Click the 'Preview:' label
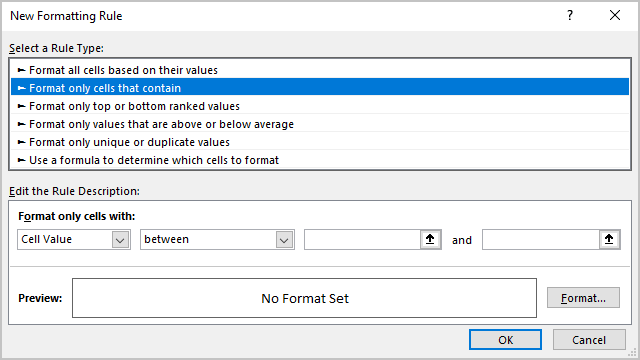Screen dimensions: 640x360 pyautogui.click(x=40, y=298)
